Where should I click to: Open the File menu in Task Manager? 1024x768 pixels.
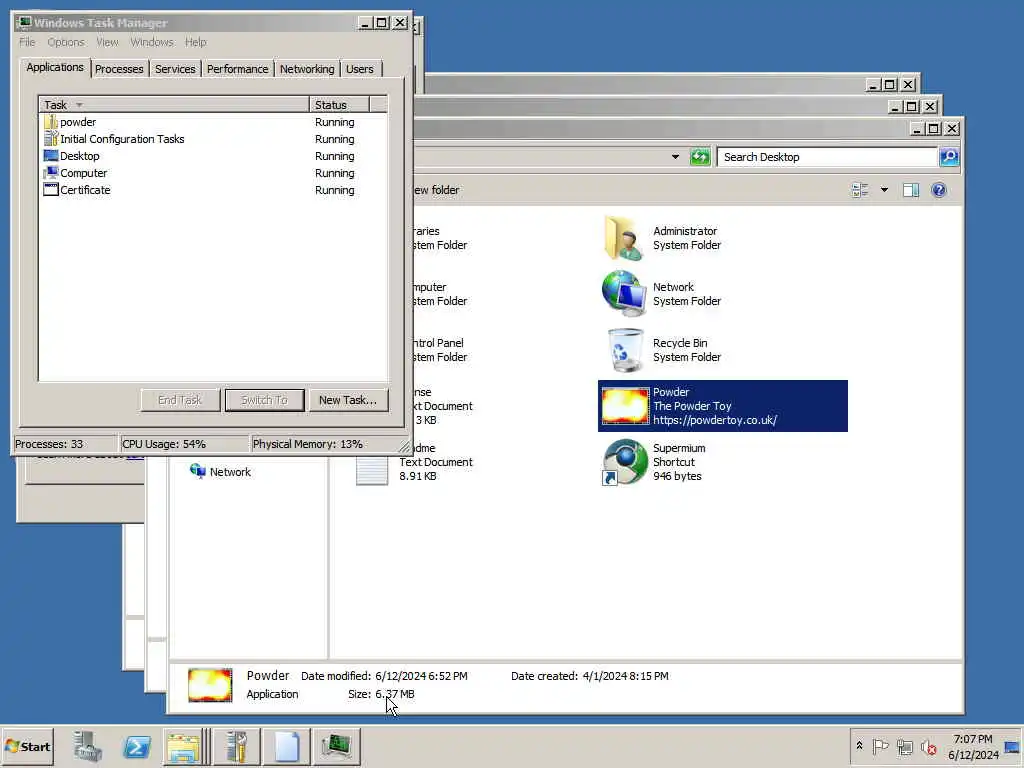27,42
